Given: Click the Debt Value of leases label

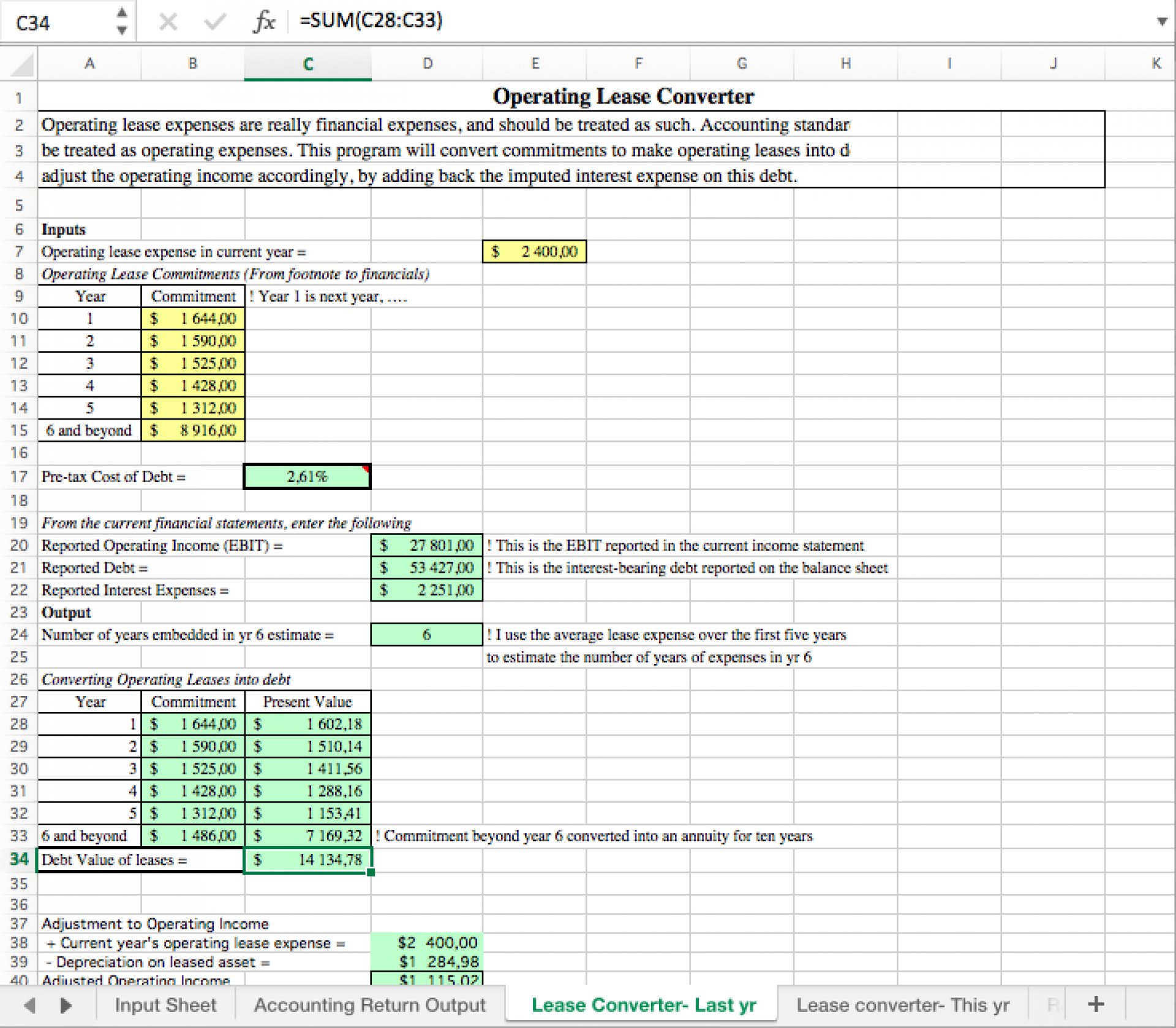Looking at the screenshot, I should [114, 860].
